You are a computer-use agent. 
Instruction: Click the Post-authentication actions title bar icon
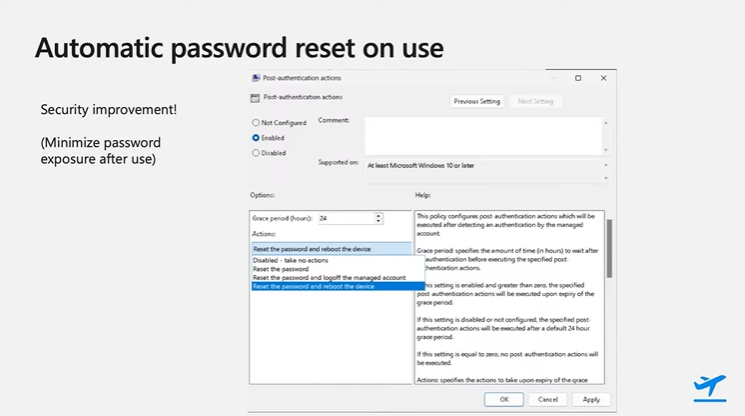[x=256, y=78]
